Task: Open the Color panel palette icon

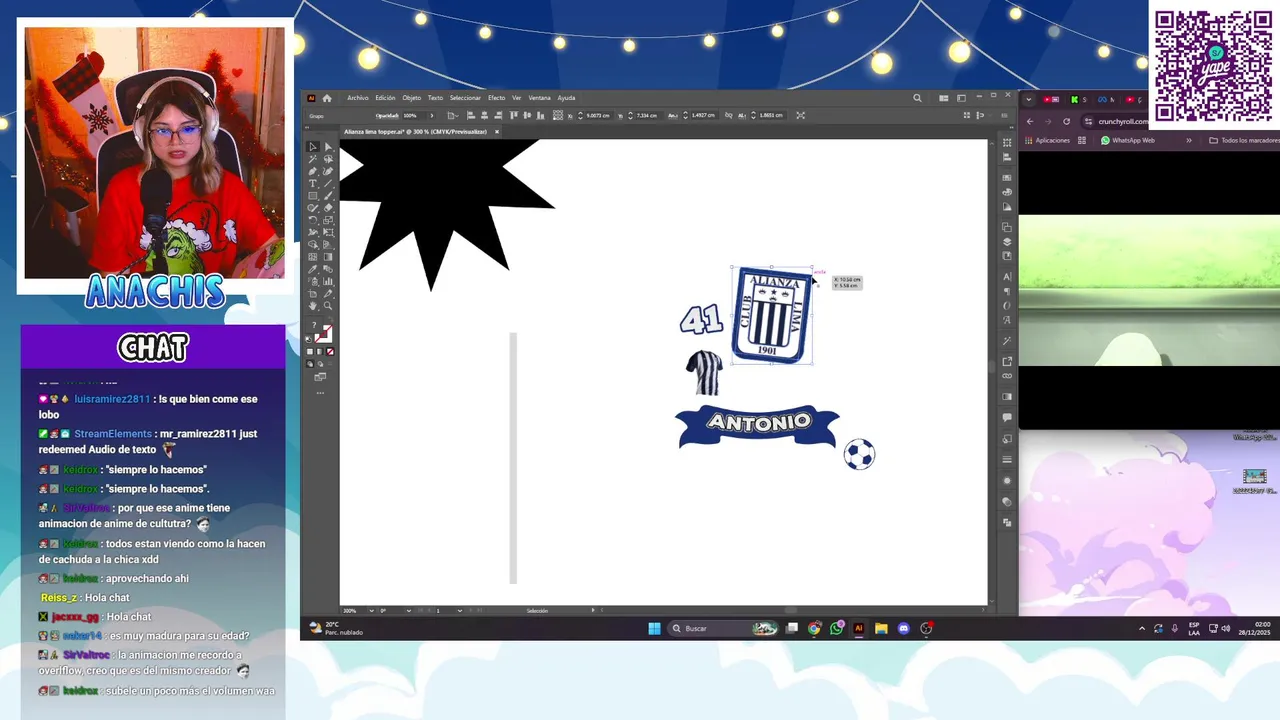Action: pyautogui.click(x=1007, y=191)
